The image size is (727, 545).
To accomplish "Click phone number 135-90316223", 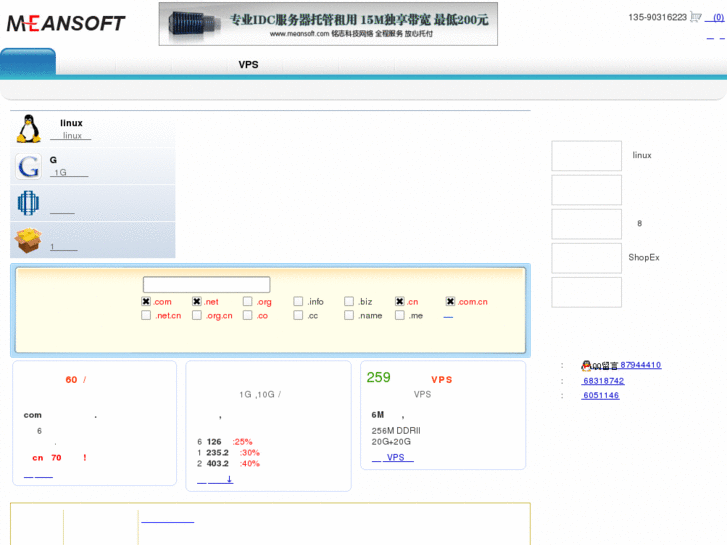I will [x=657, y=17].
